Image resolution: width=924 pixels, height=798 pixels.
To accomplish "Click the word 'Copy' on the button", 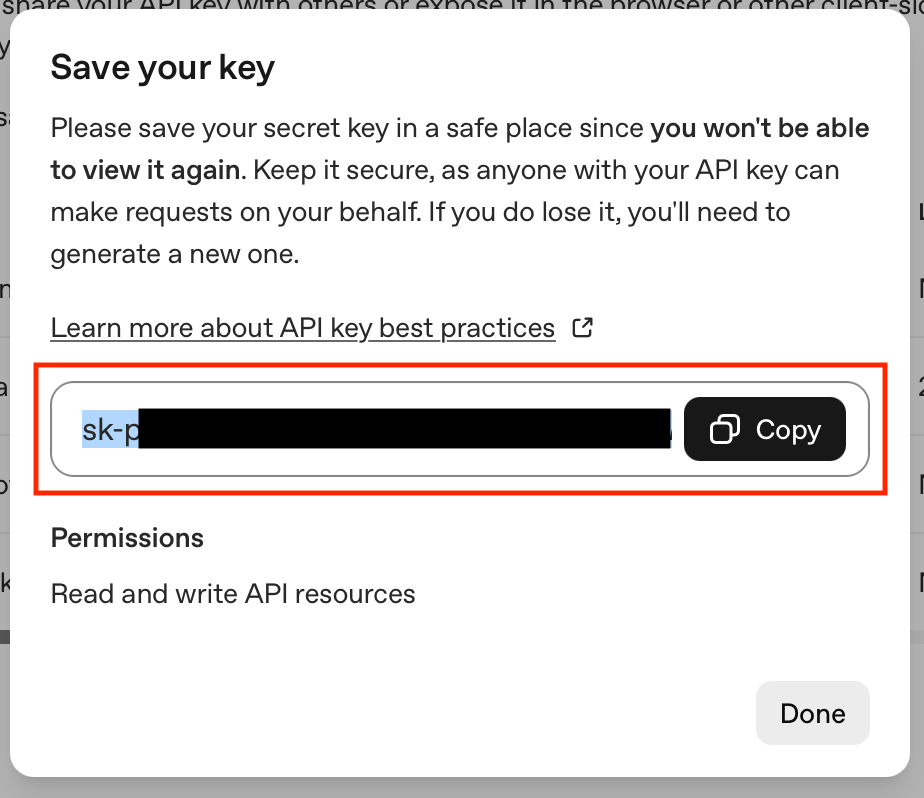I will (788, 430).
